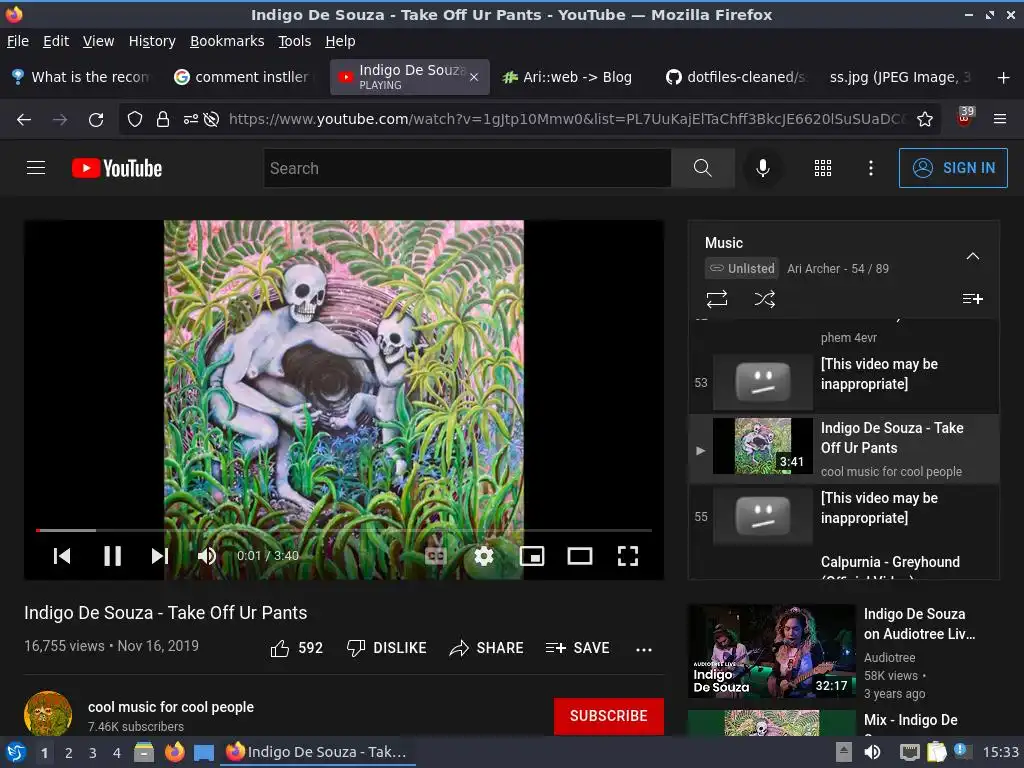Click the SHARE button
Image resolution: width=1024 pixels, height=768 pixels.
tap(487, 648)
